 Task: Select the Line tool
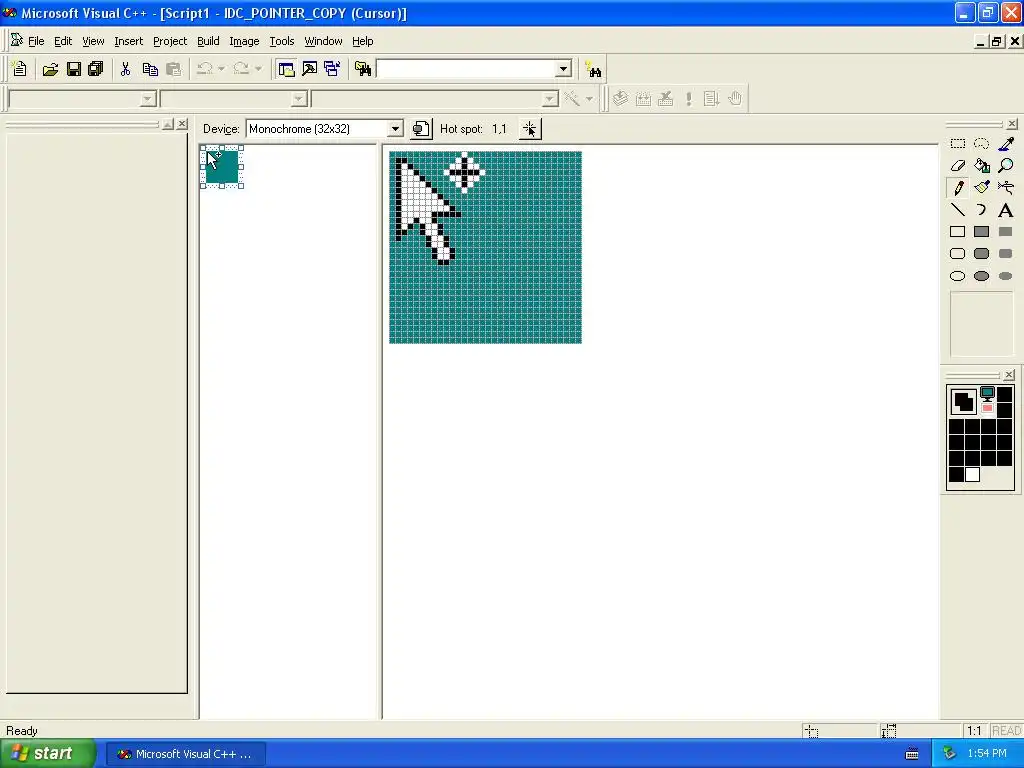point(957,210)
